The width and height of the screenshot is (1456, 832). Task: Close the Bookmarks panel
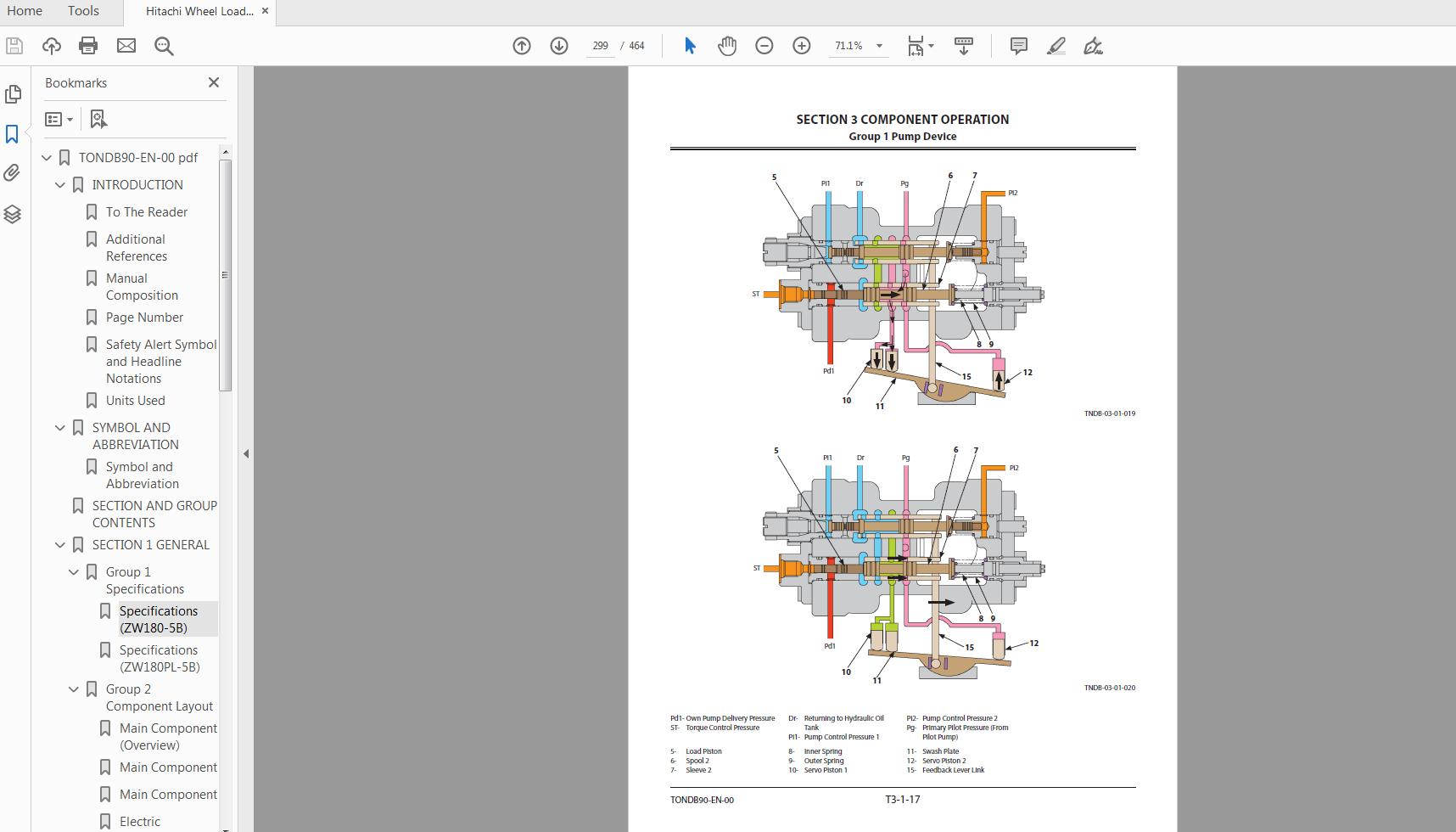coord(214,82)
